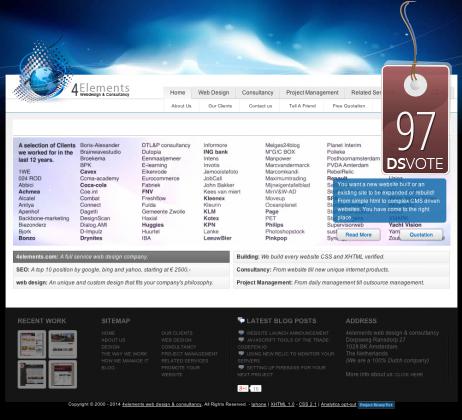Image resolution: width=462 pixels, height=420 pixels.
Task: Select the Consultancy internet products row
Action: click(341, 270)
